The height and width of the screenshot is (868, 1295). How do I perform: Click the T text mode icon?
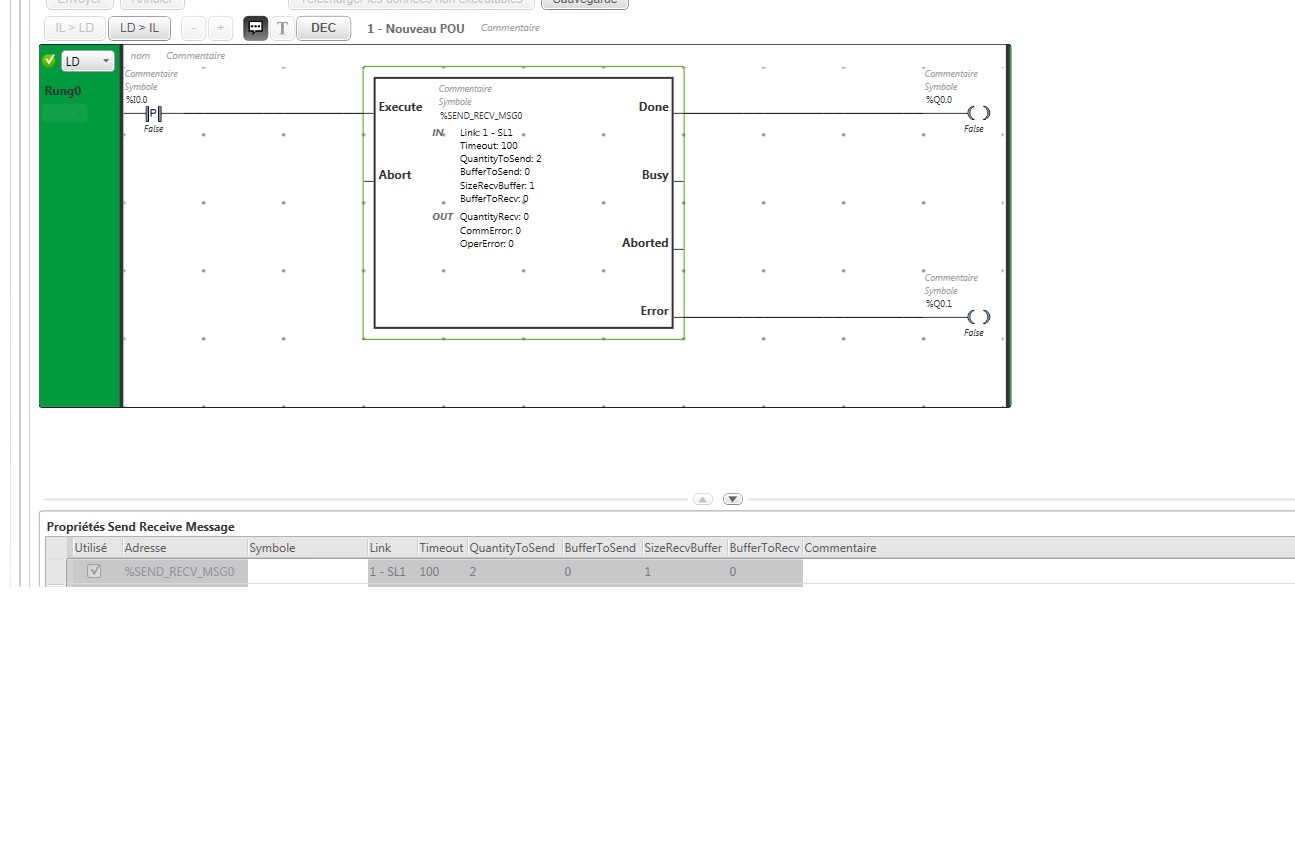283,28
